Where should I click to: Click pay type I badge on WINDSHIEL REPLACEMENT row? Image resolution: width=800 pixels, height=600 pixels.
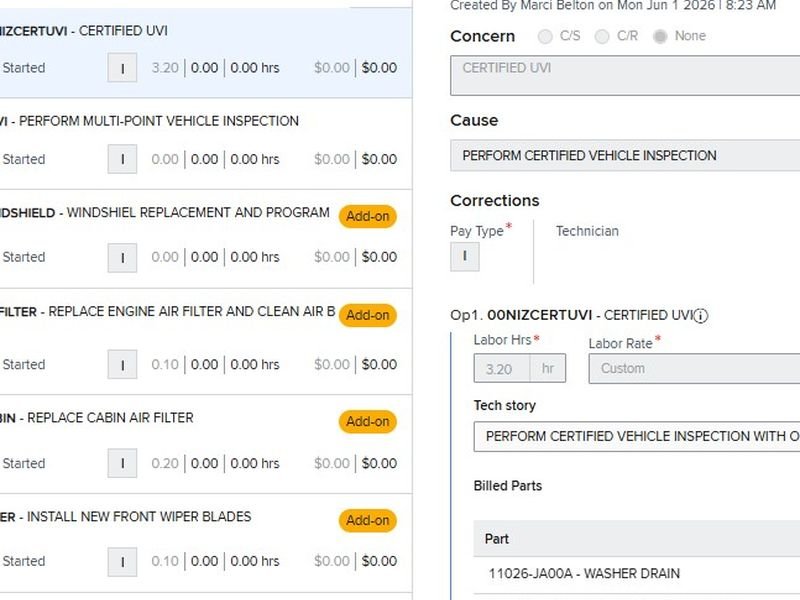[x=122, y=258]
